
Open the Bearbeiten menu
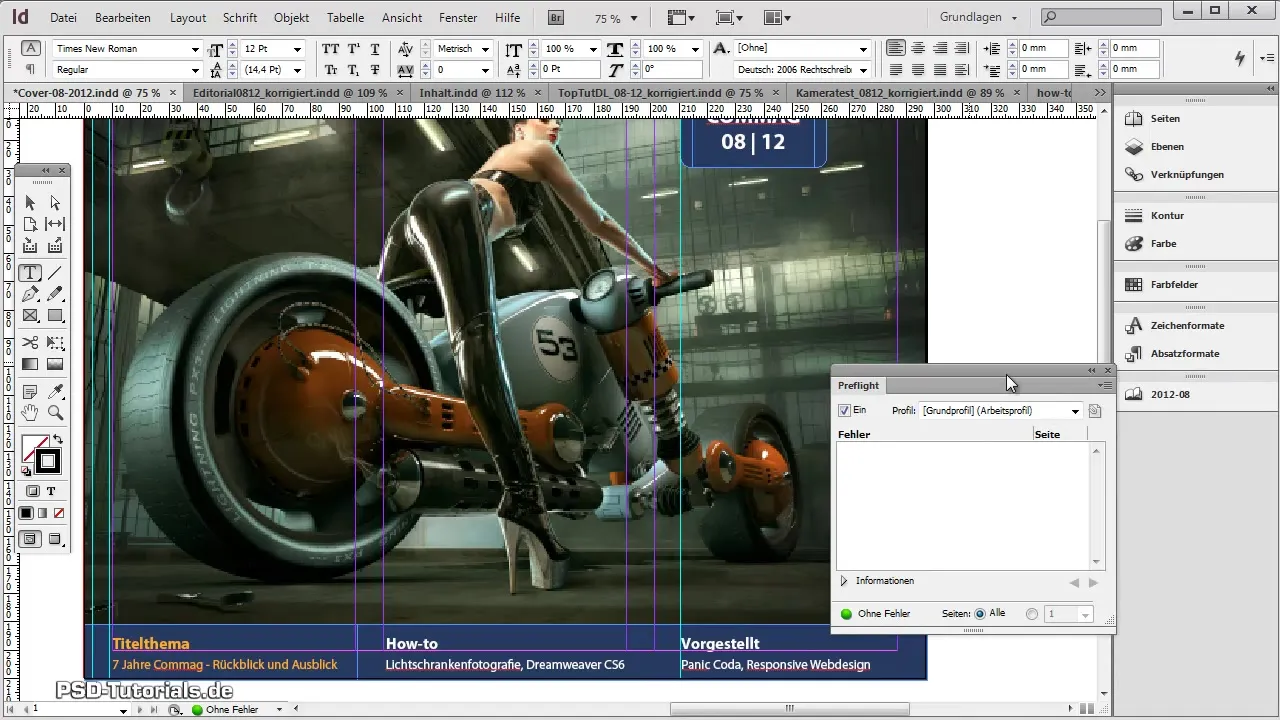(122, 18)
